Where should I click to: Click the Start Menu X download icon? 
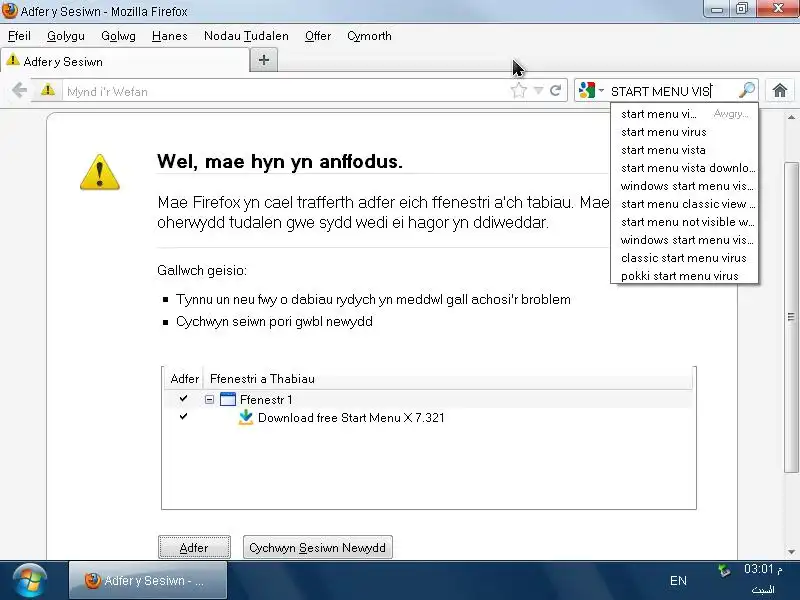tap(245, 417)
